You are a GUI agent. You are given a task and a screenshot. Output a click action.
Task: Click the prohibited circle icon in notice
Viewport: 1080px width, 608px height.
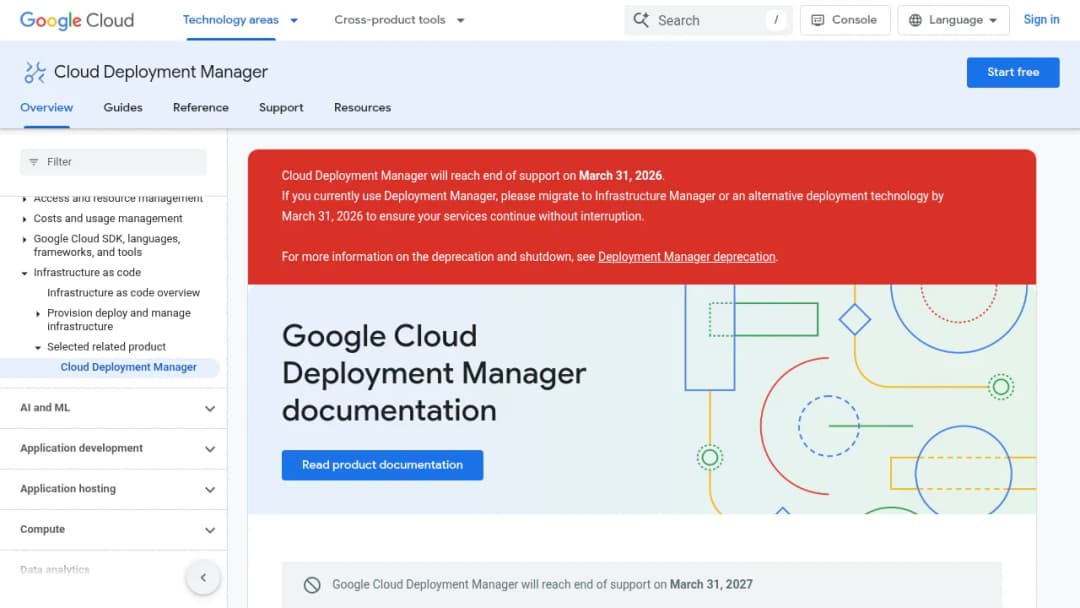(x=312, y=585)
